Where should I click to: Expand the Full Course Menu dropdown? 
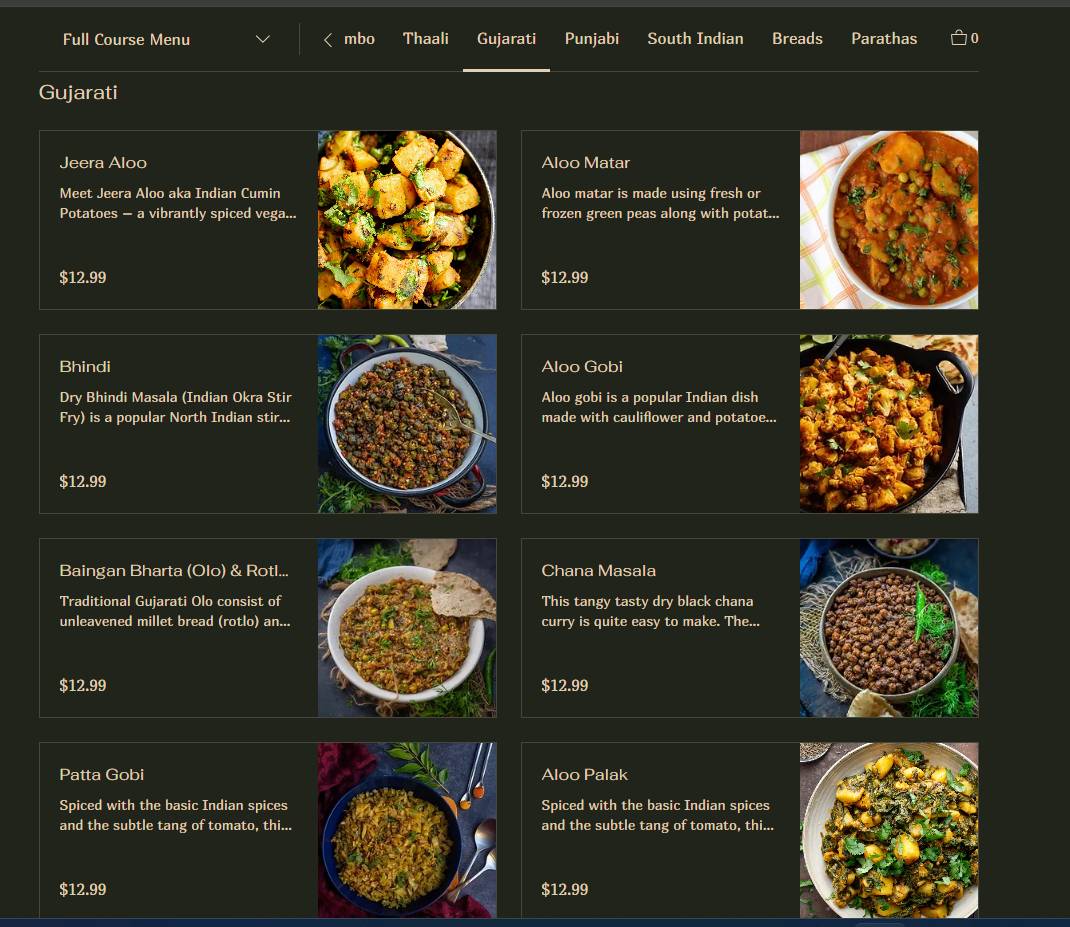point(167,40)
